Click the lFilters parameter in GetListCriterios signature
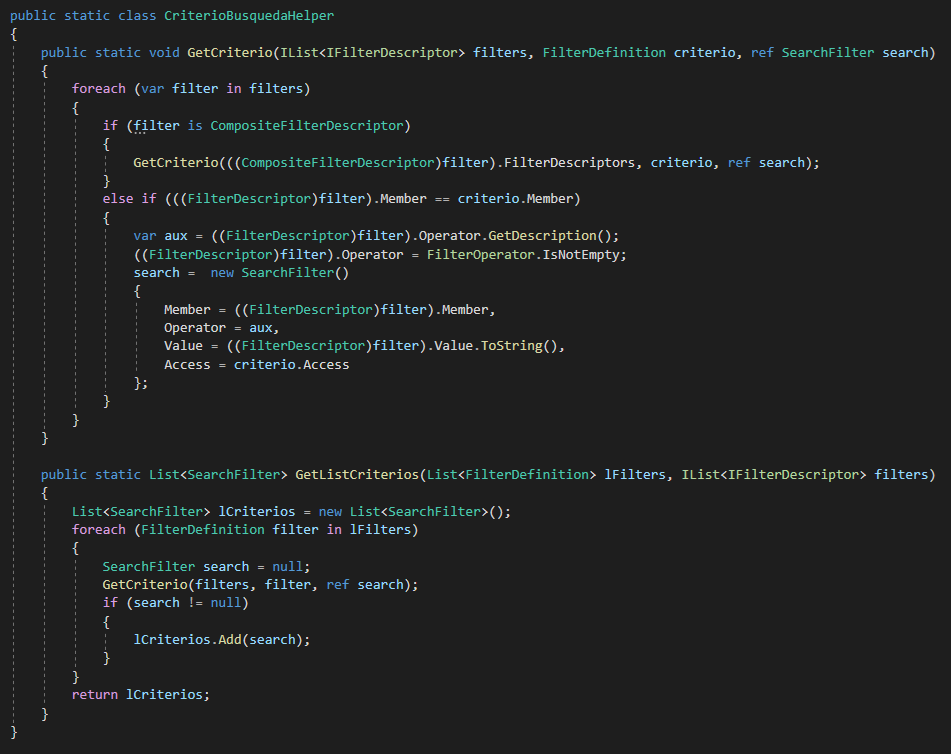The width and height of the screenshot is (951, 754). tap(637, 474)
